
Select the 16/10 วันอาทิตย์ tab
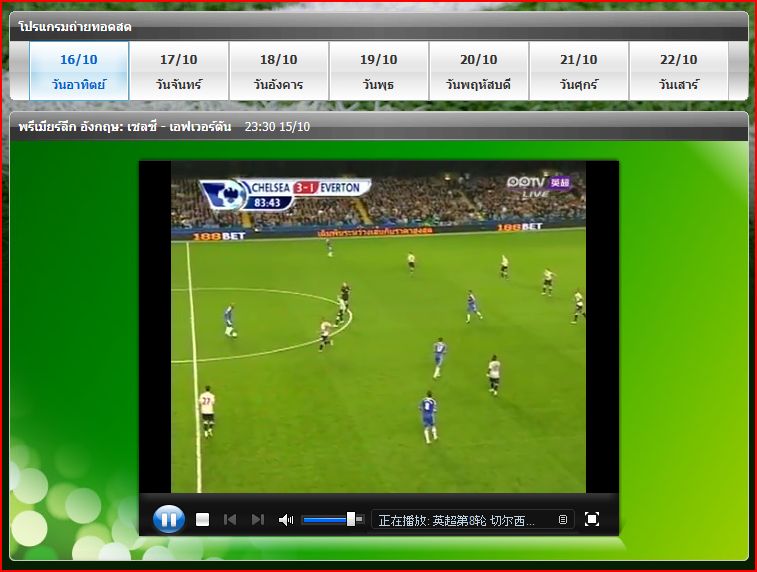coord(79,71)
